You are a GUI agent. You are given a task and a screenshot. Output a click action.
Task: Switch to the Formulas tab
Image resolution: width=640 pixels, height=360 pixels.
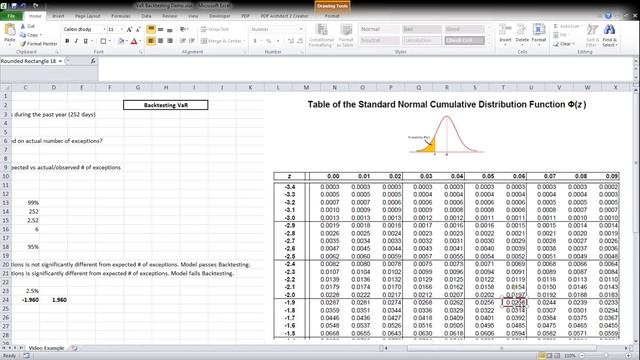121,16
